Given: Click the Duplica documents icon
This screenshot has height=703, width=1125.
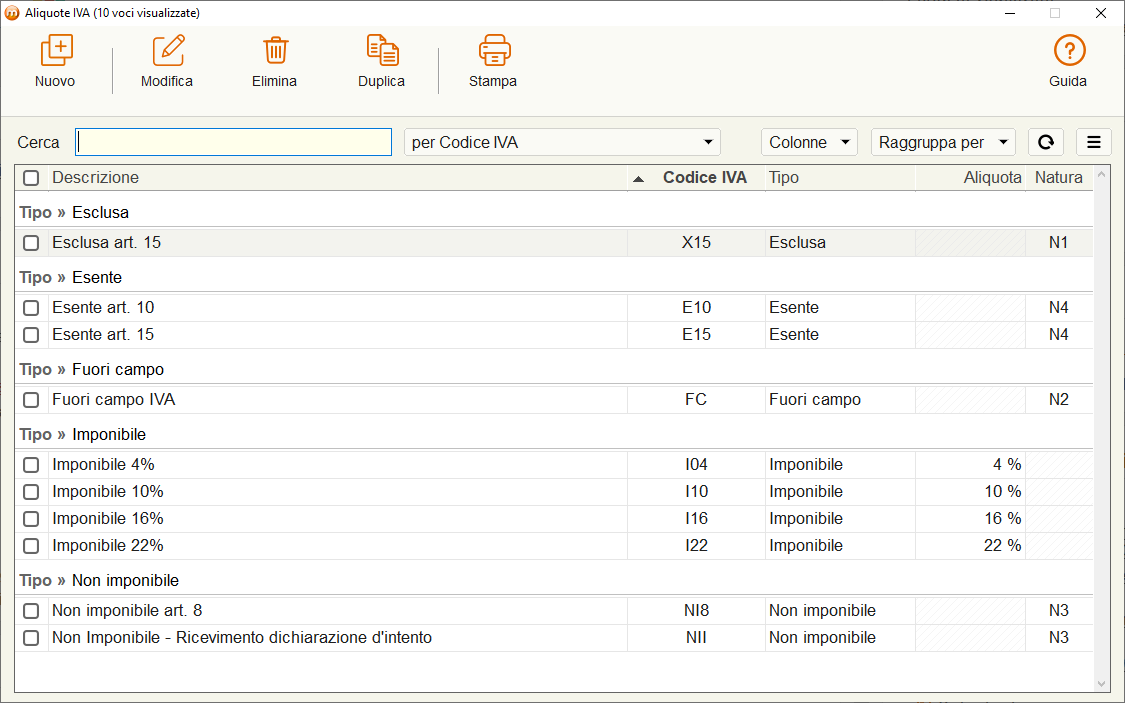Looking at the screenshot, I should tap(382, 50).
